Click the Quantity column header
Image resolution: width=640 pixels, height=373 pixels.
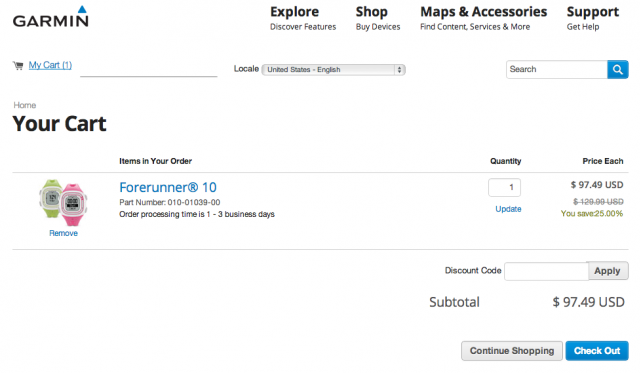coord(506,161)
